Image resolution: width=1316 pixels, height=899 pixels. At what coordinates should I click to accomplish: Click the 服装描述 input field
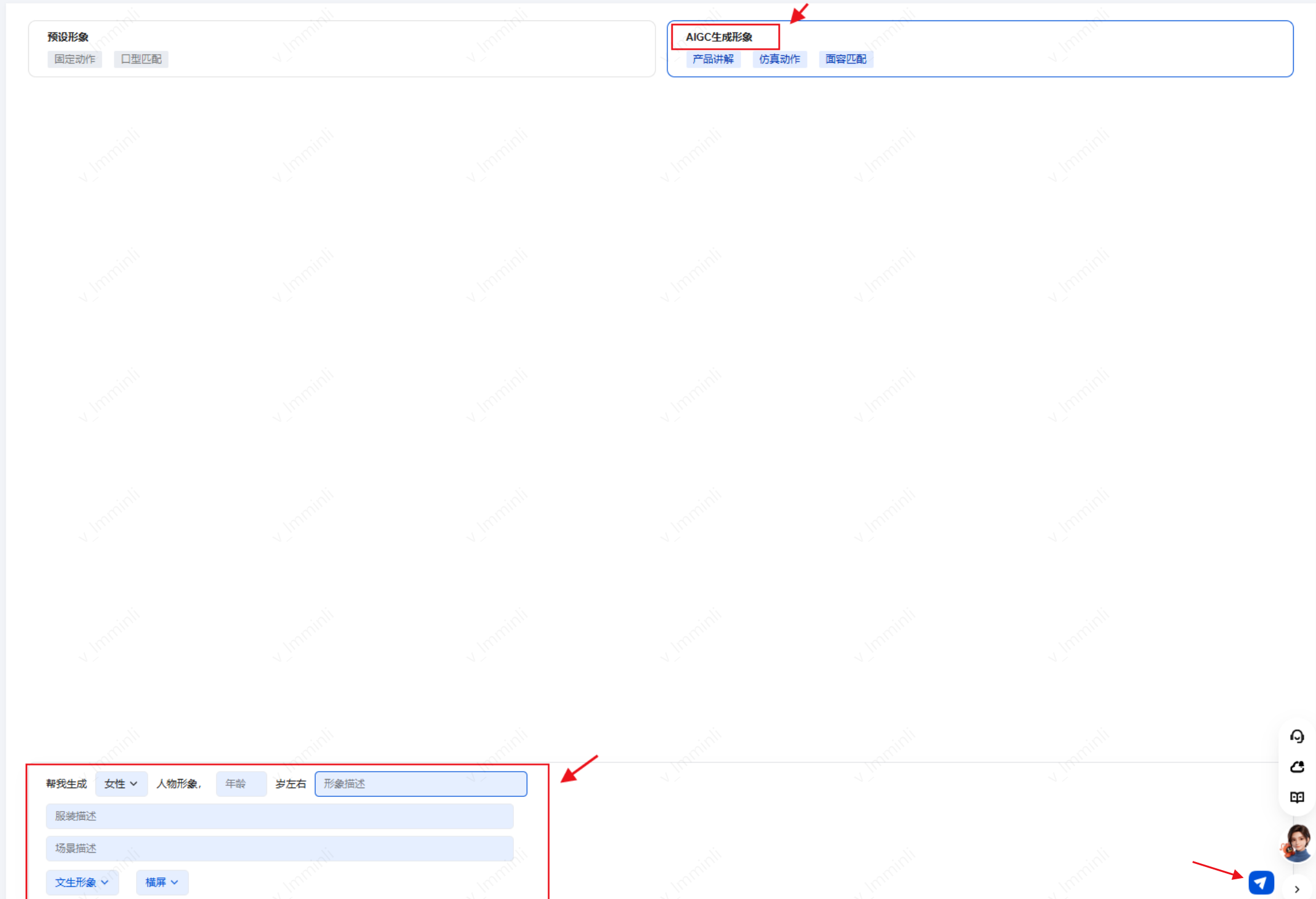tap(279, 816)
